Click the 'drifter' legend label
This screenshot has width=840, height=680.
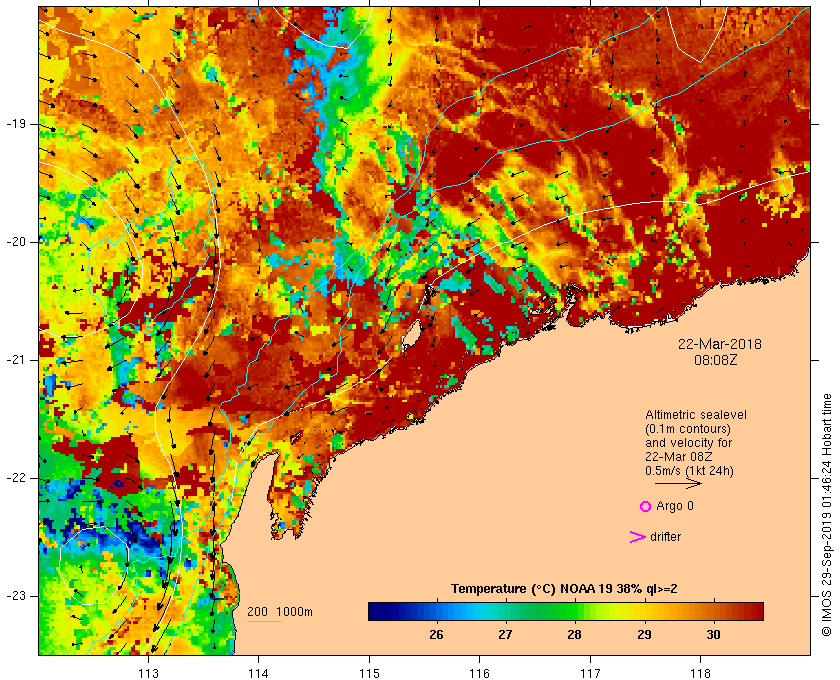(x=665, y=537)
